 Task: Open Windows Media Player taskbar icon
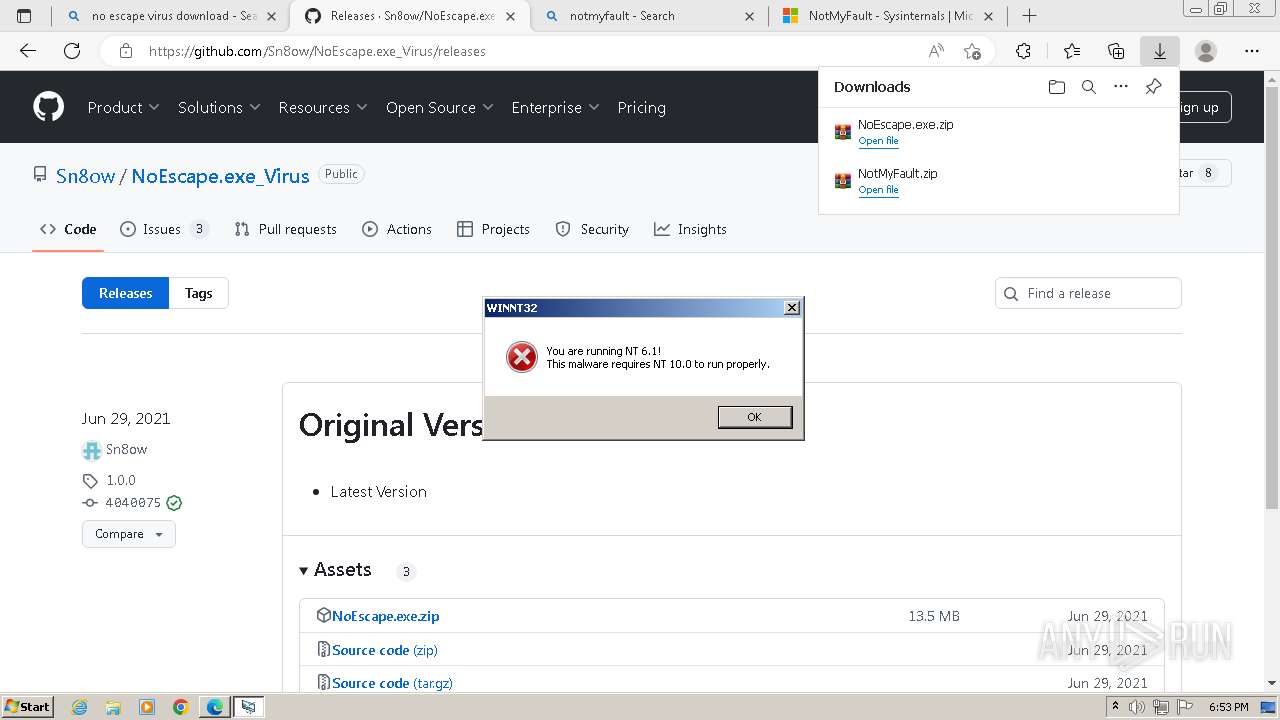147,707
